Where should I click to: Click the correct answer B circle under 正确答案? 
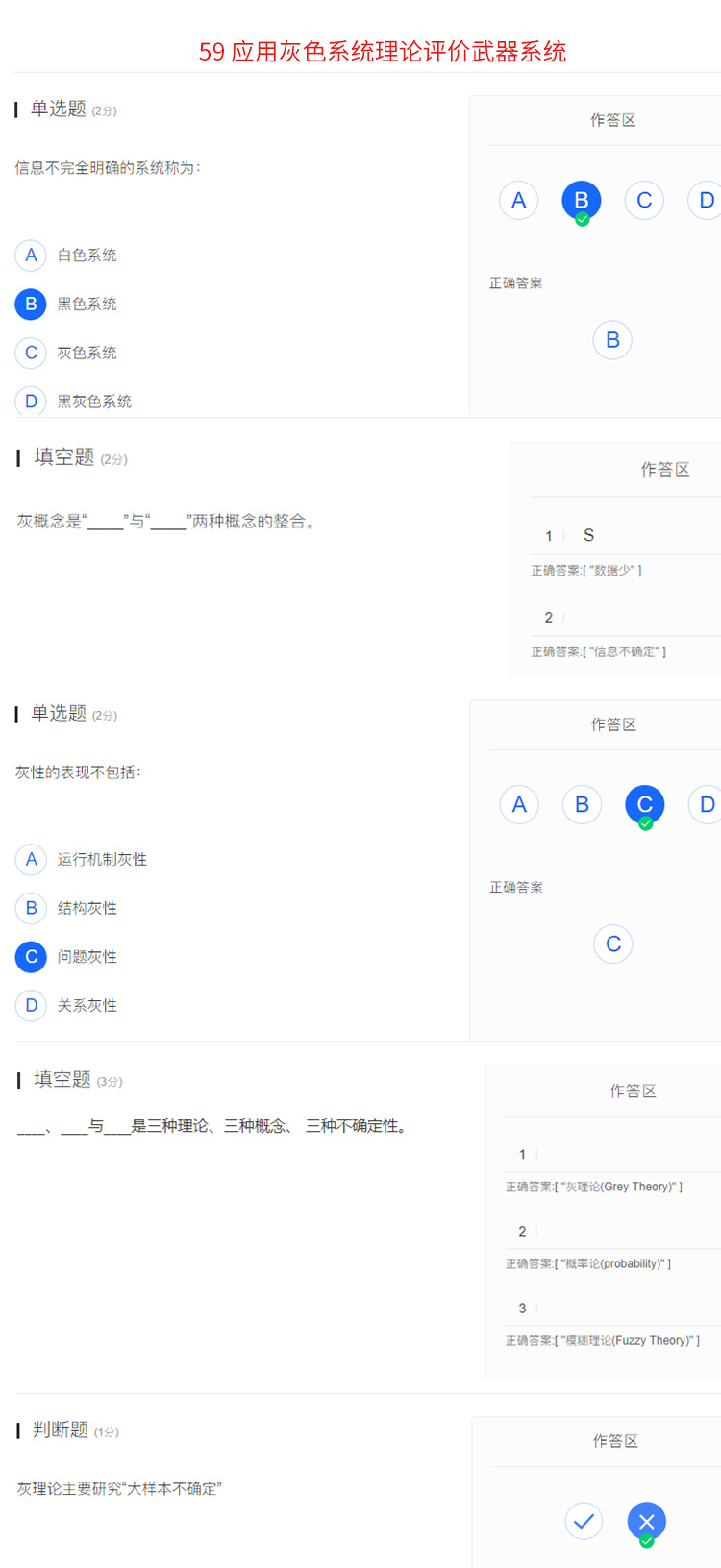[612, 340]
